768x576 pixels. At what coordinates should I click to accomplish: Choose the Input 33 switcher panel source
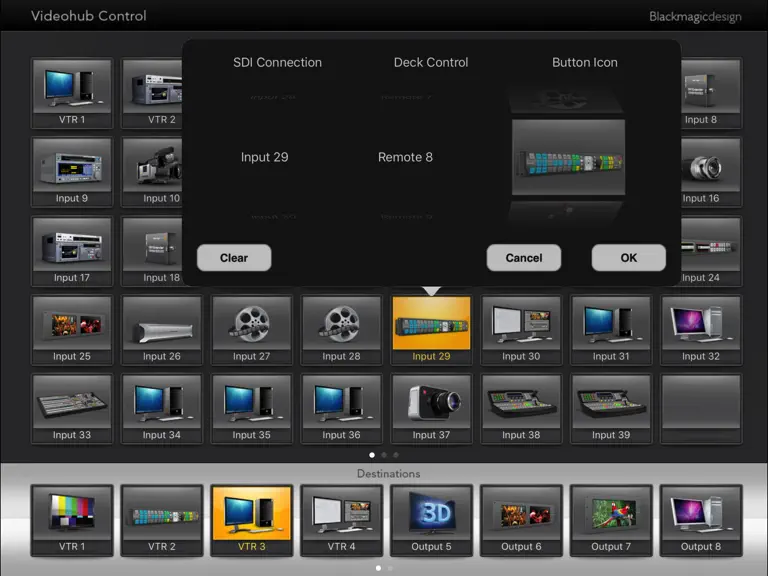pyautogui.click(x=72, y=408)
